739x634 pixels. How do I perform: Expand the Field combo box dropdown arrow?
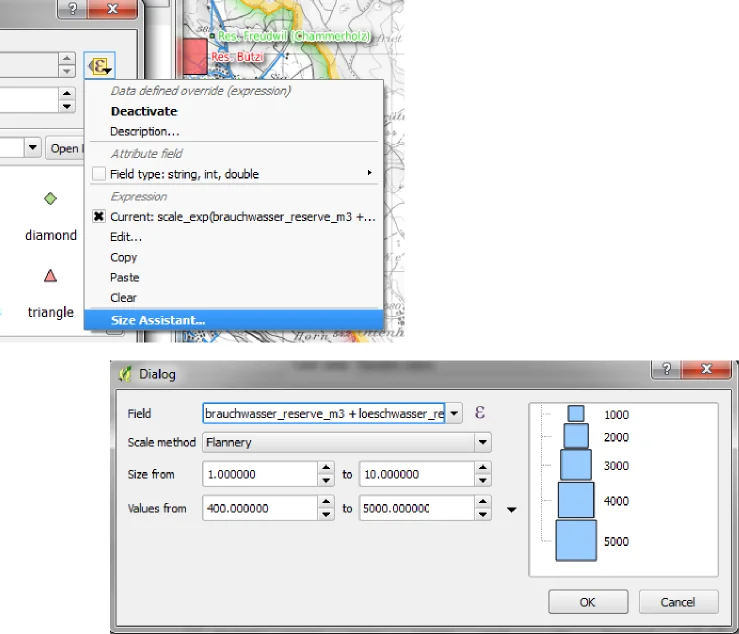tap(455, 413)
